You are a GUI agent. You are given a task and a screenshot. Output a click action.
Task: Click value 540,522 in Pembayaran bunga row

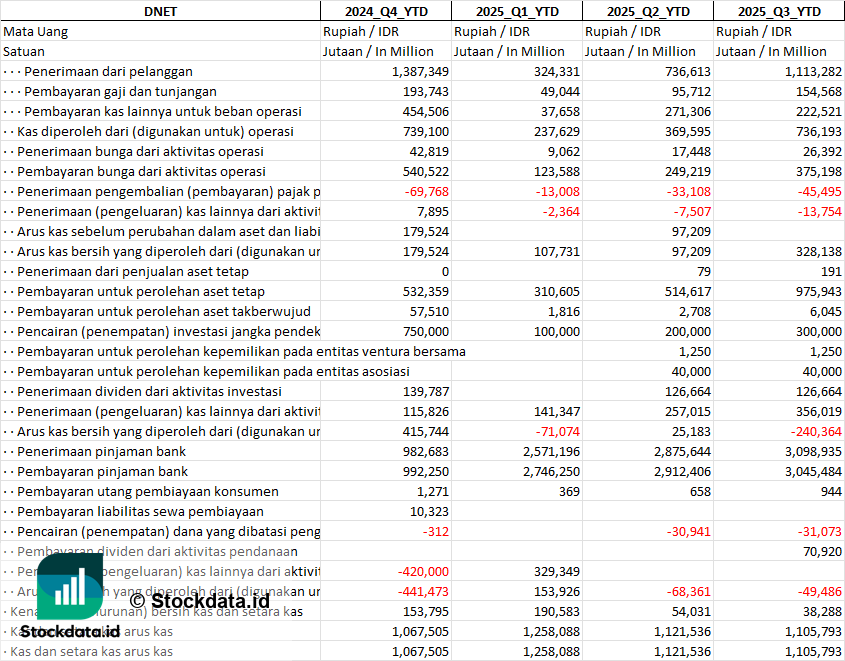(426, 171)
